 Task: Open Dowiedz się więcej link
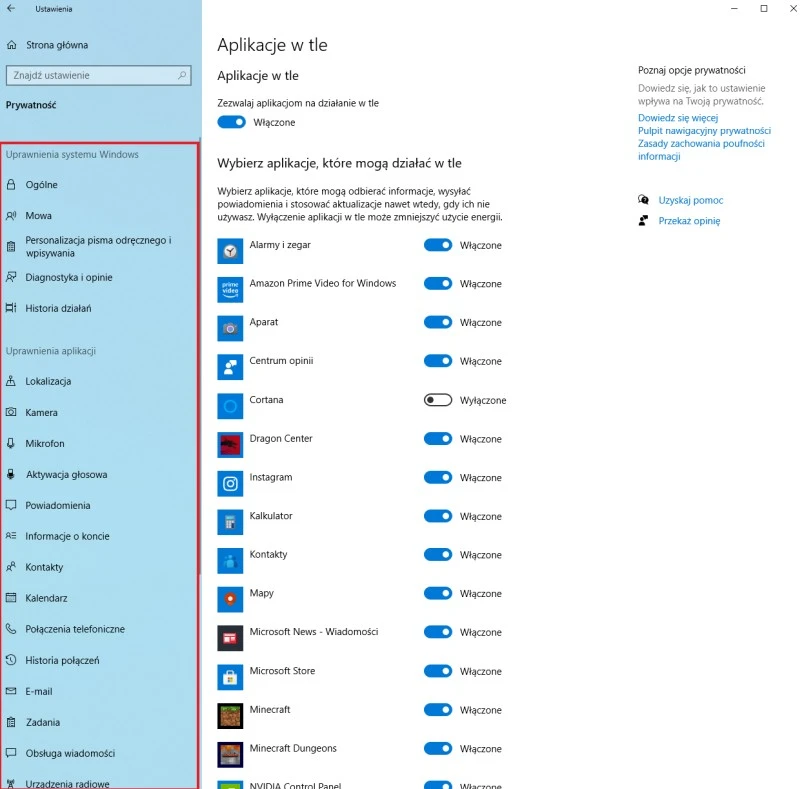pos(677,118)
